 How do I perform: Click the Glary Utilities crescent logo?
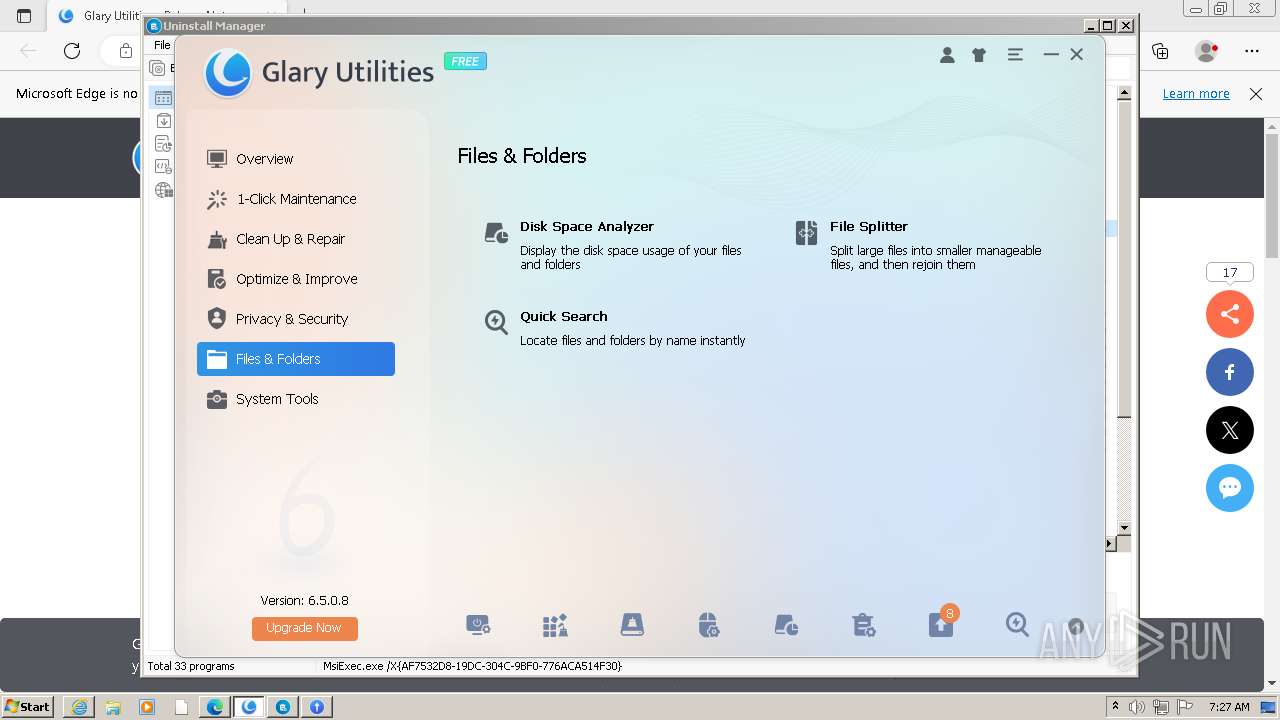[x=228, y=73]
